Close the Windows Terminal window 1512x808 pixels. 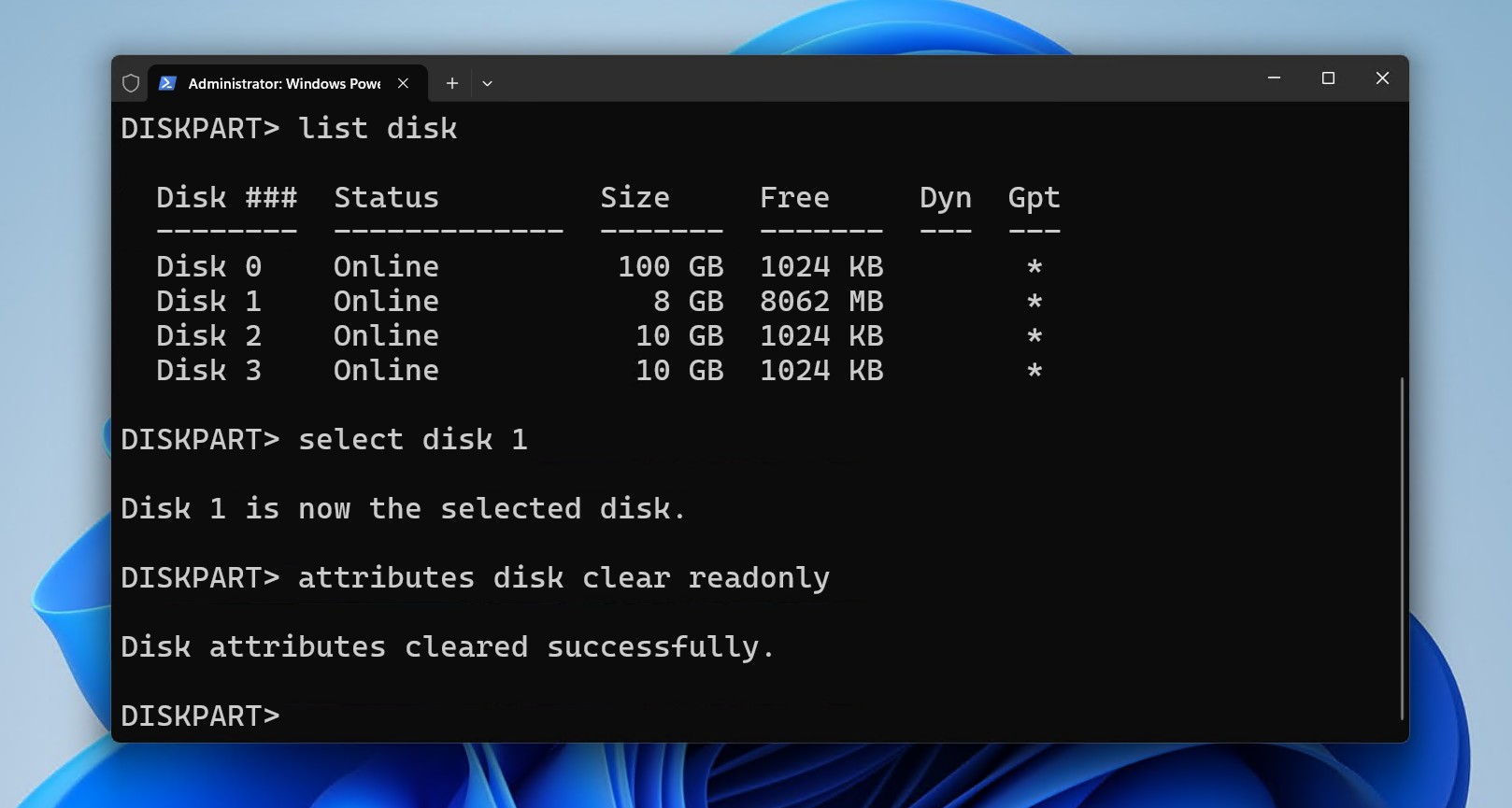click(1382, 78)
